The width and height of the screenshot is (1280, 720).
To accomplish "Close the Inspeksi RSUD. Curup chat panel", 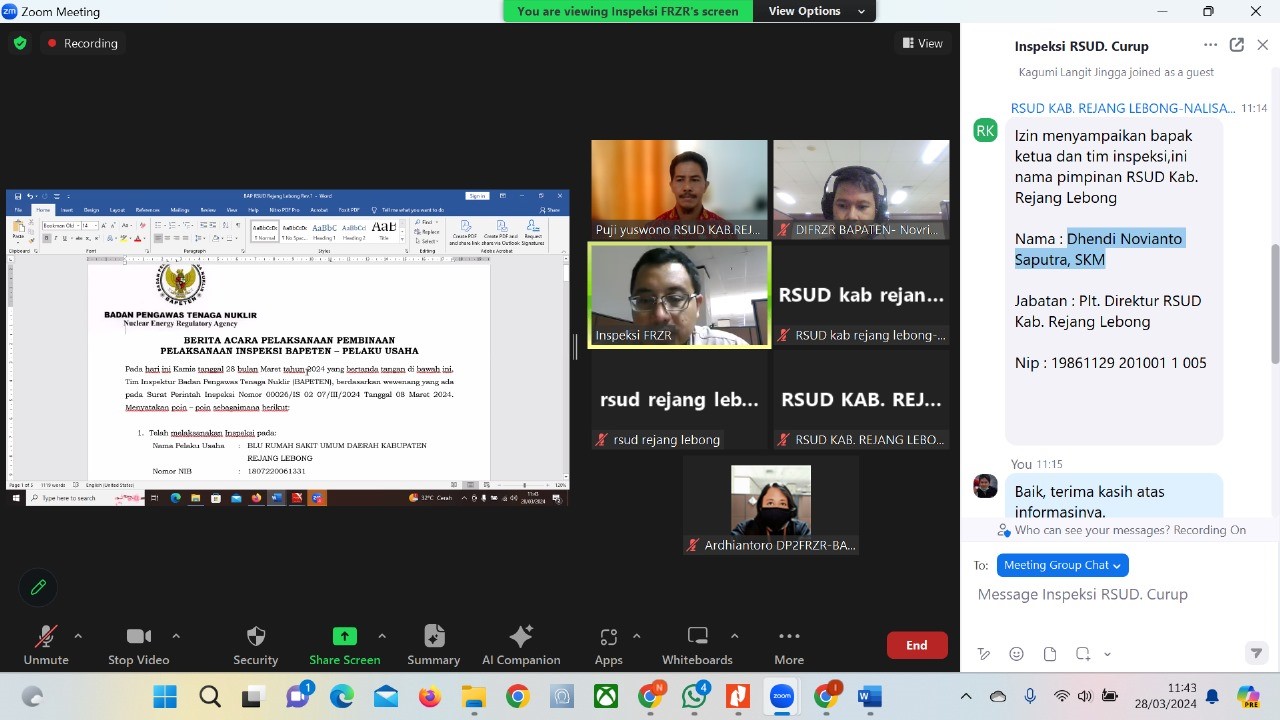I will [1263, 45].
